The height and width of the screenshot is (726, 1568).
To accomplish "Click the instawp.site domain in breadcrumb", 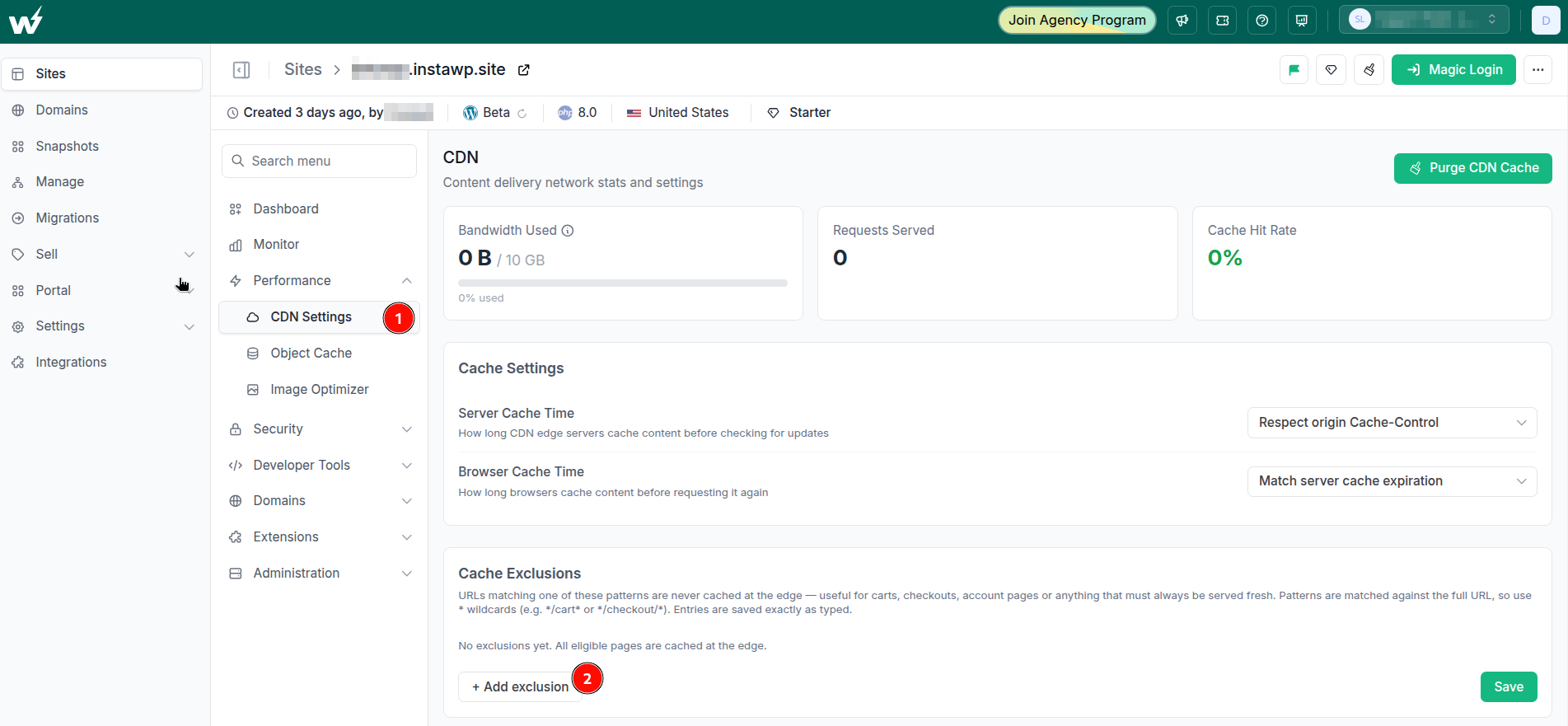I will pos(428,70).
